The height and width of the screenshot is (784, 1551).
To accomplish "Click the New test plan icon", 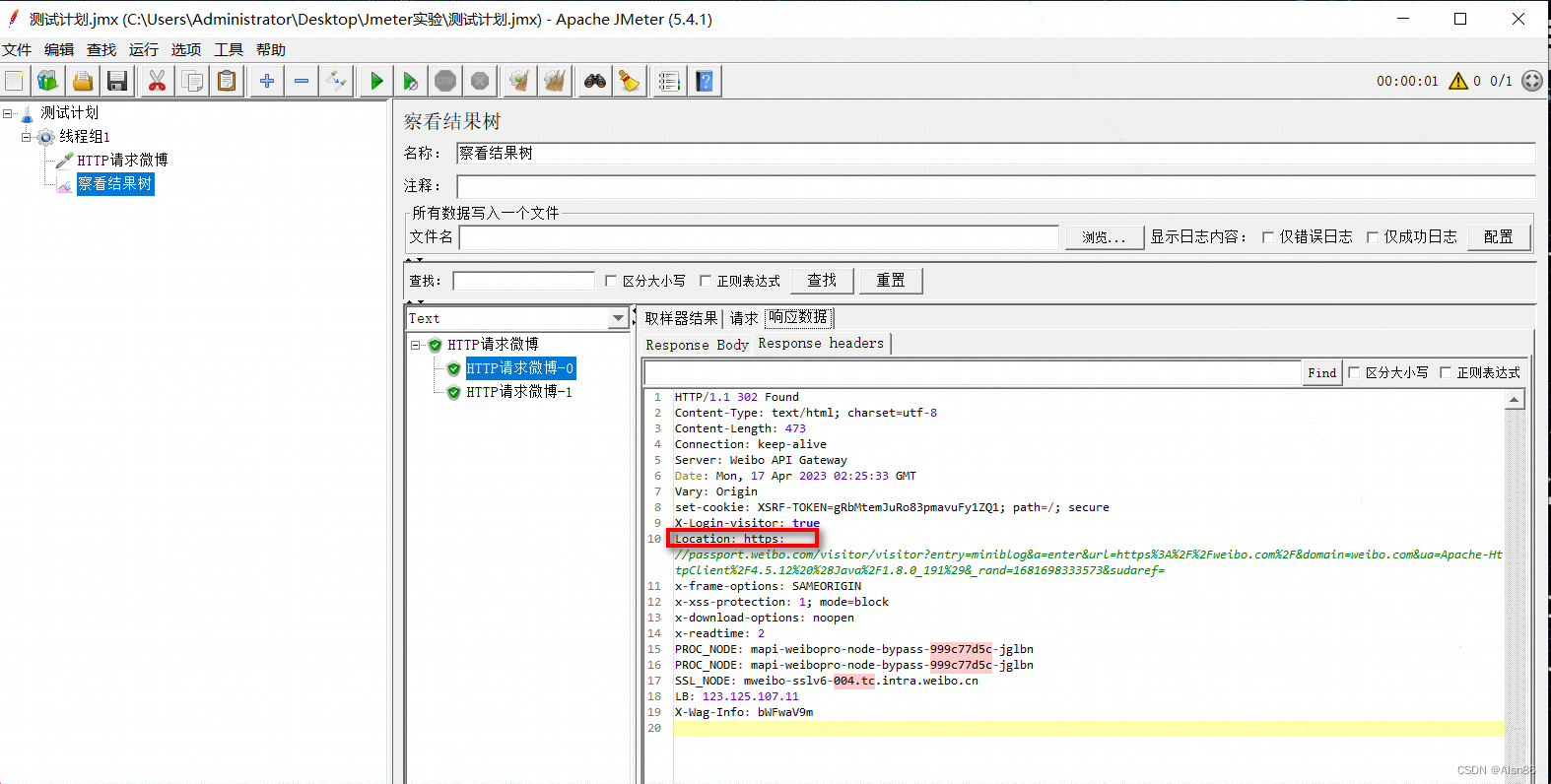I will coord(15,81).
